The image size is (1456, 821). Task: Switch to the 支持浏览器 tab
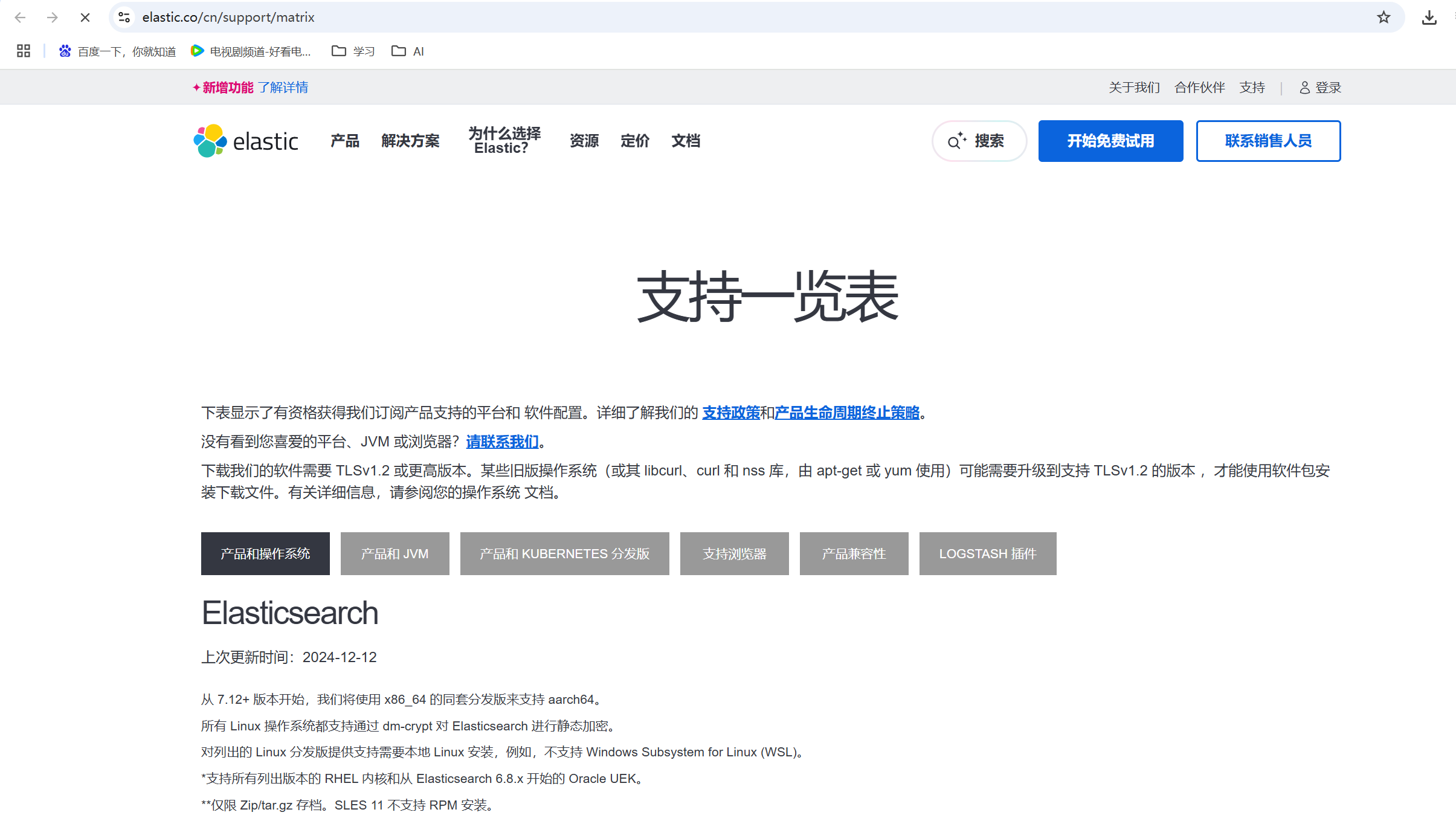click(734, 553)
